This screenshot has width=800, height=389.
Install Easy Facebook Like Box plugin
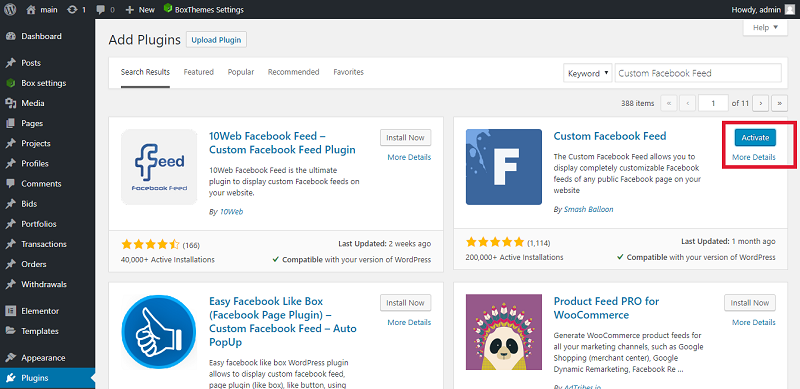coord(406,303)
